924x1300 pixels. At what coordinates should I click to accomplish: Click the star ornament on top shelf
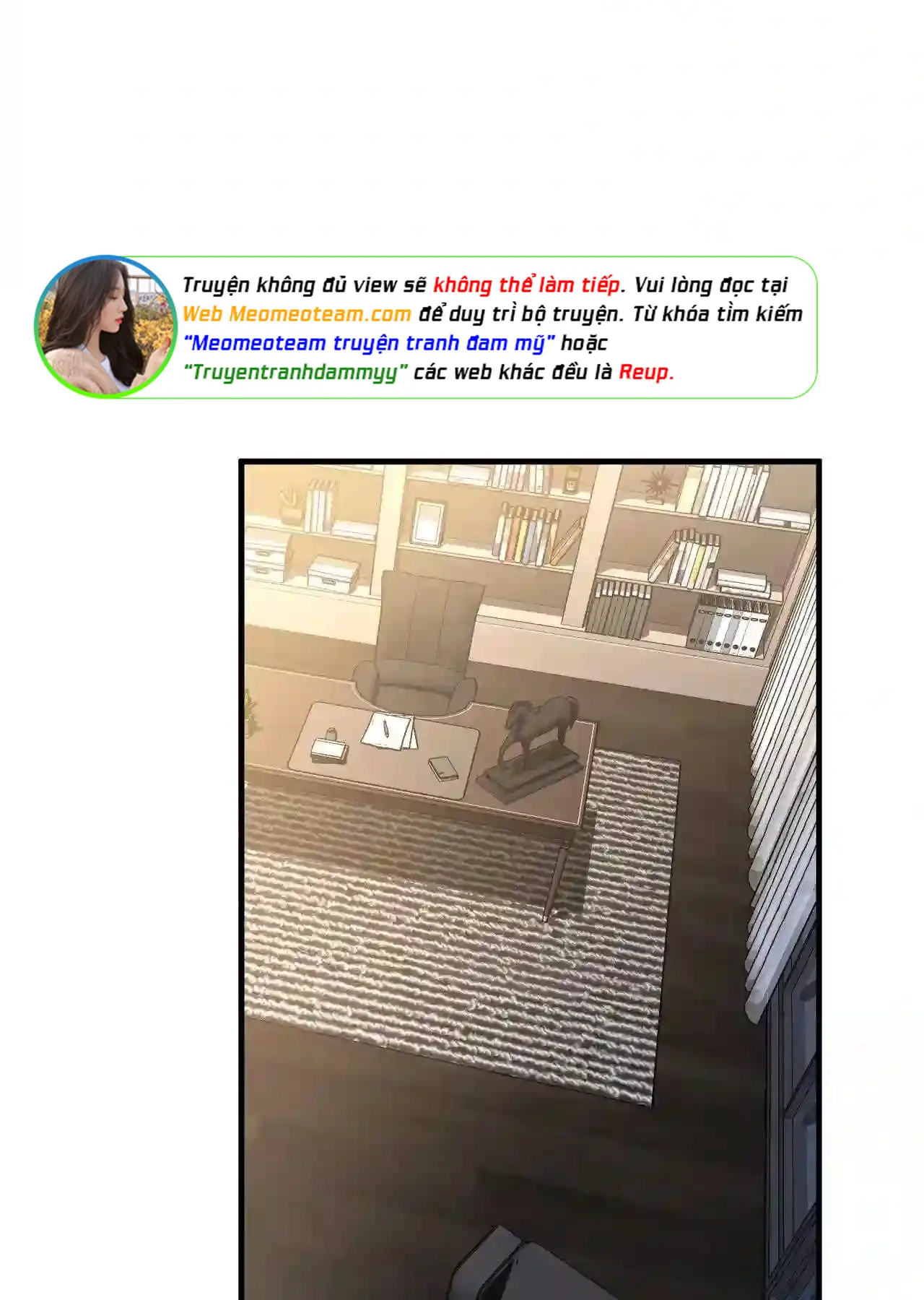click(658, 484)
